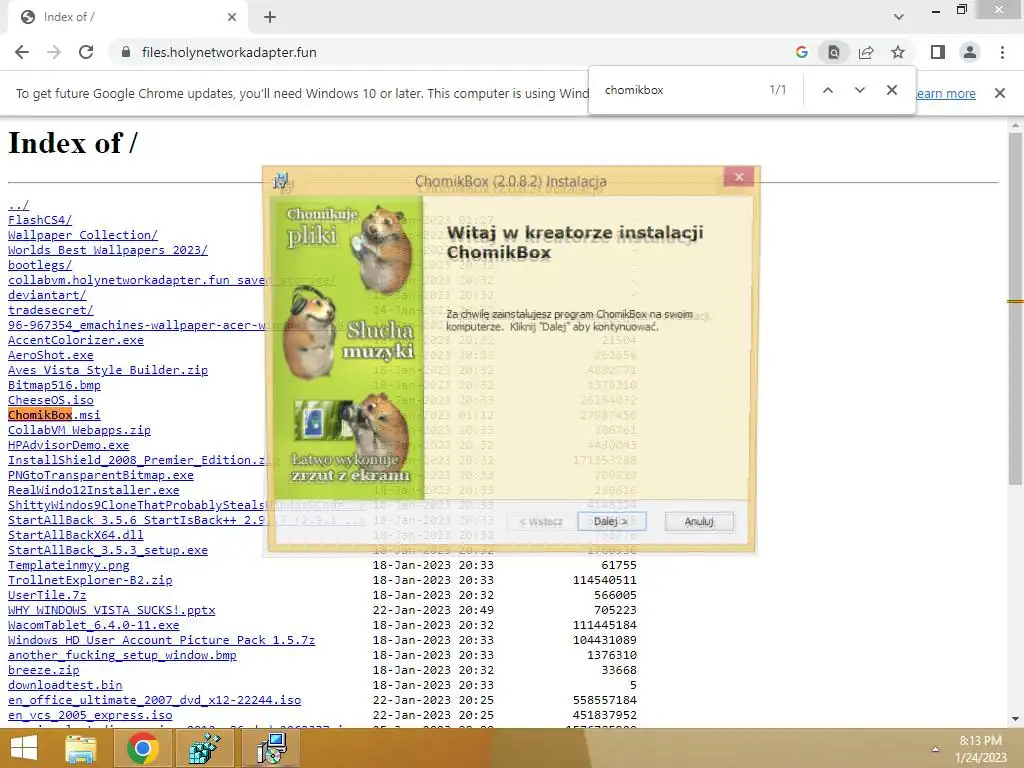
Task: Open WHY_WINDOWS_VISTA_SUCKS!.pptx
Action: click(112, 611)
